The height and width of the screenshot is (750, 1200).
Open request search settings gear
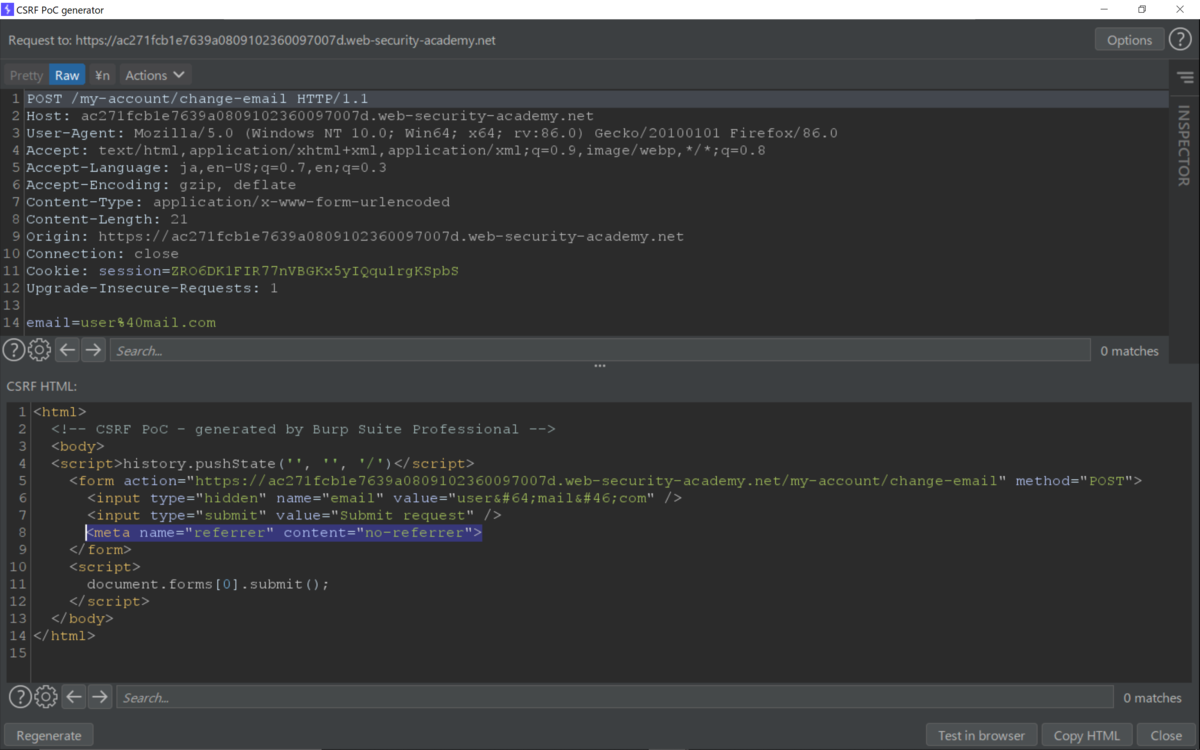(x=39, y=350)
